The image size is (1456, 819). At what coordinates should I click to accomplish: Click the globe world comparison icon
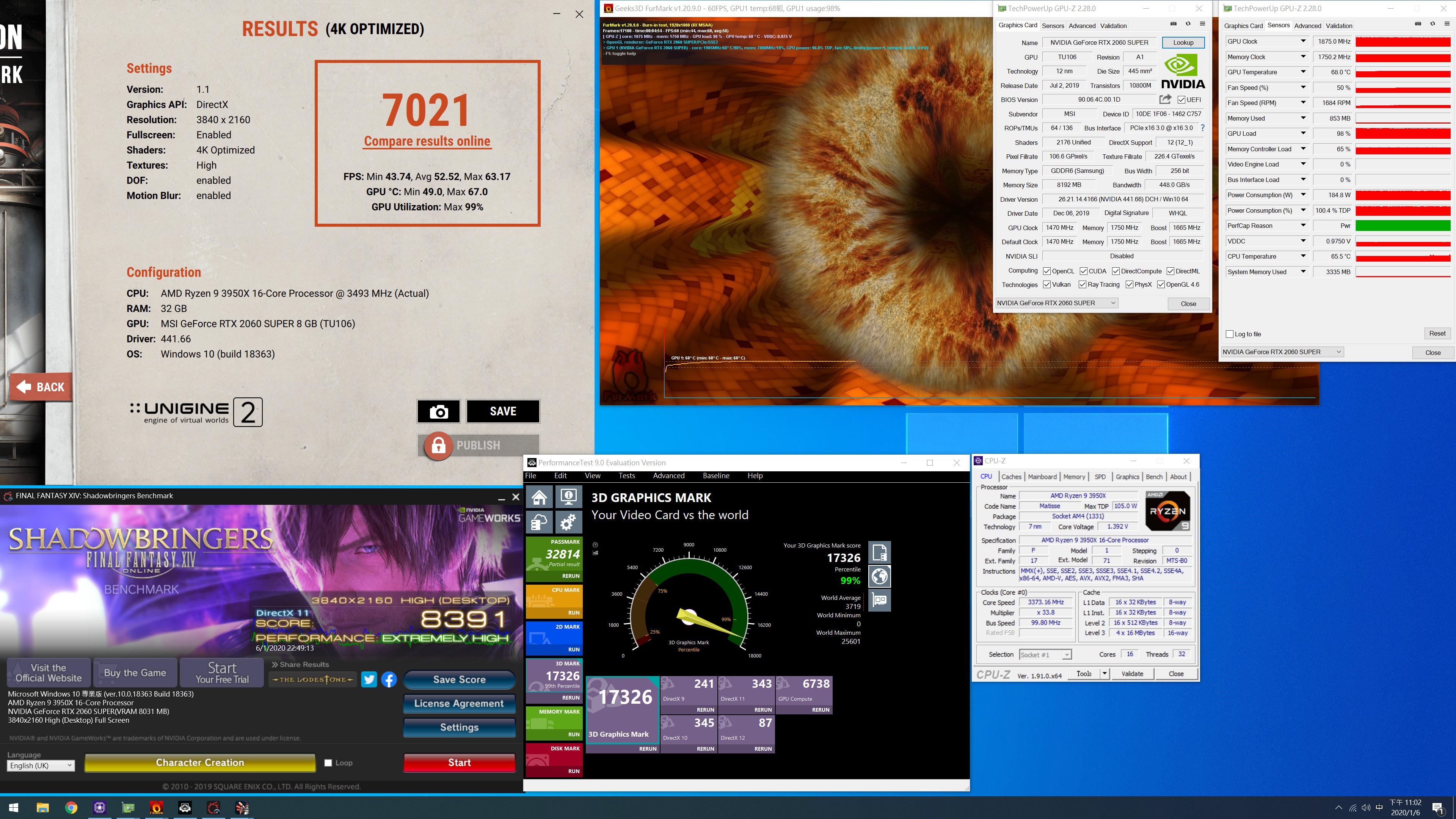coord(880,576)
